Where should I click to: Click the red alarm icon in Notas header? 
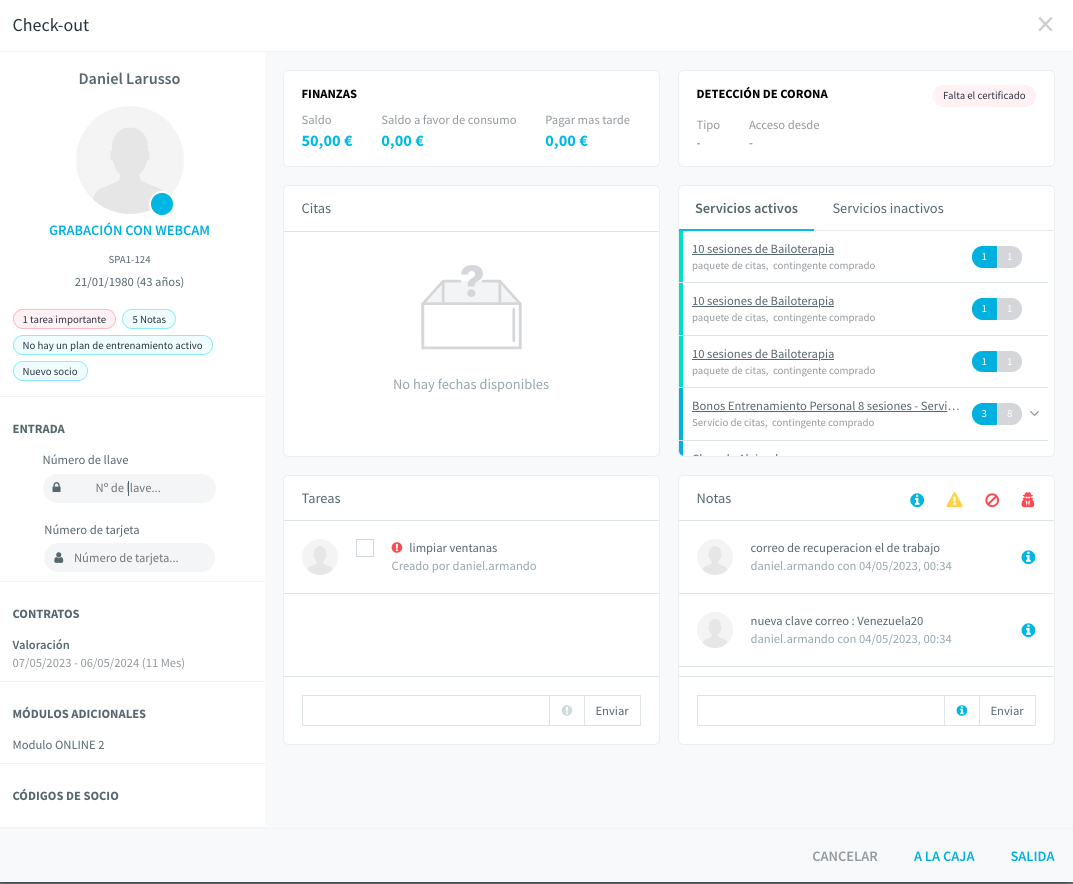click(x=1027, y=500)
